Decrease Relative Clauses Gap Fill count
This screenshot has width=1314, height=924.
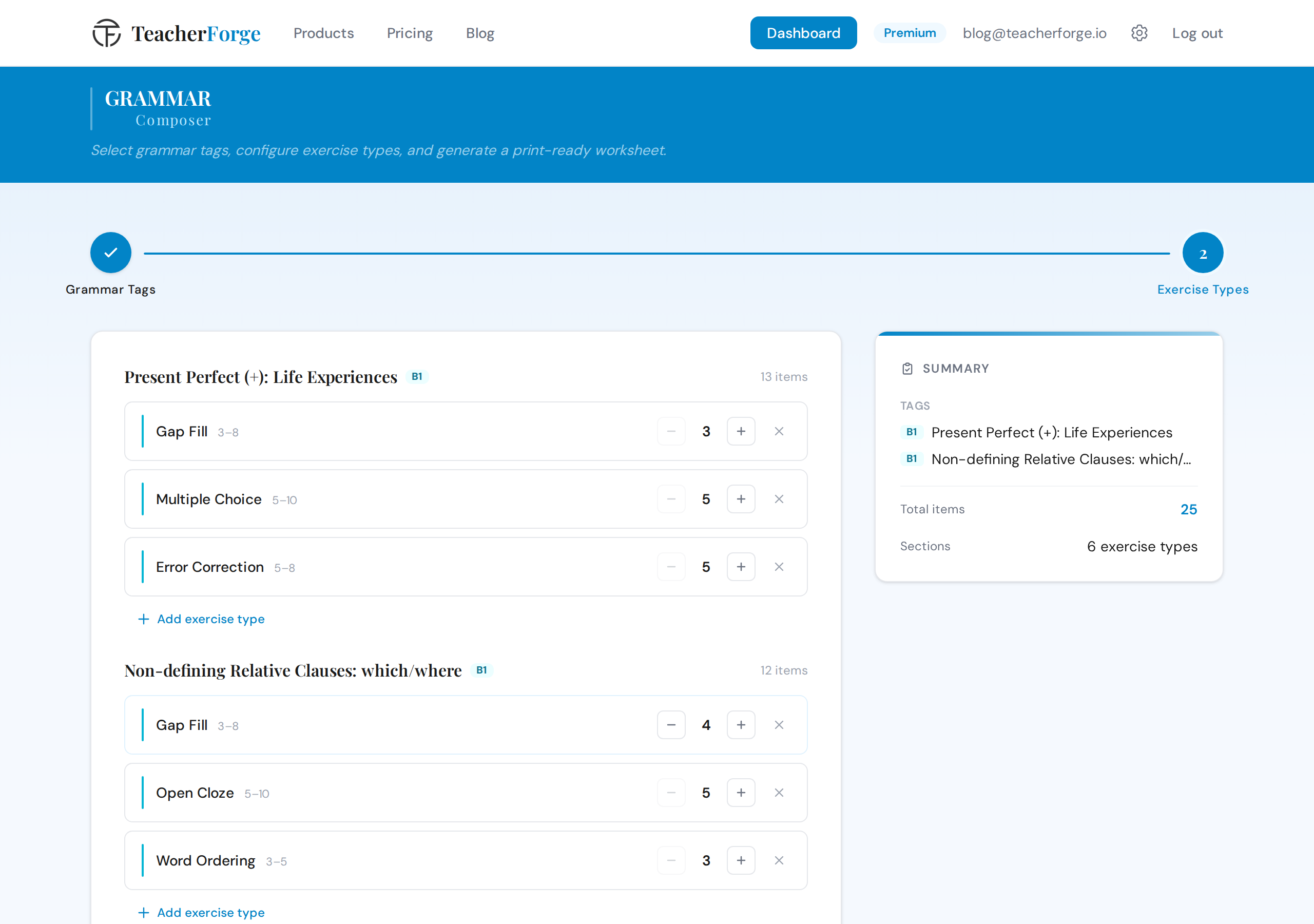pyautogui.click(x=671, y=725)
